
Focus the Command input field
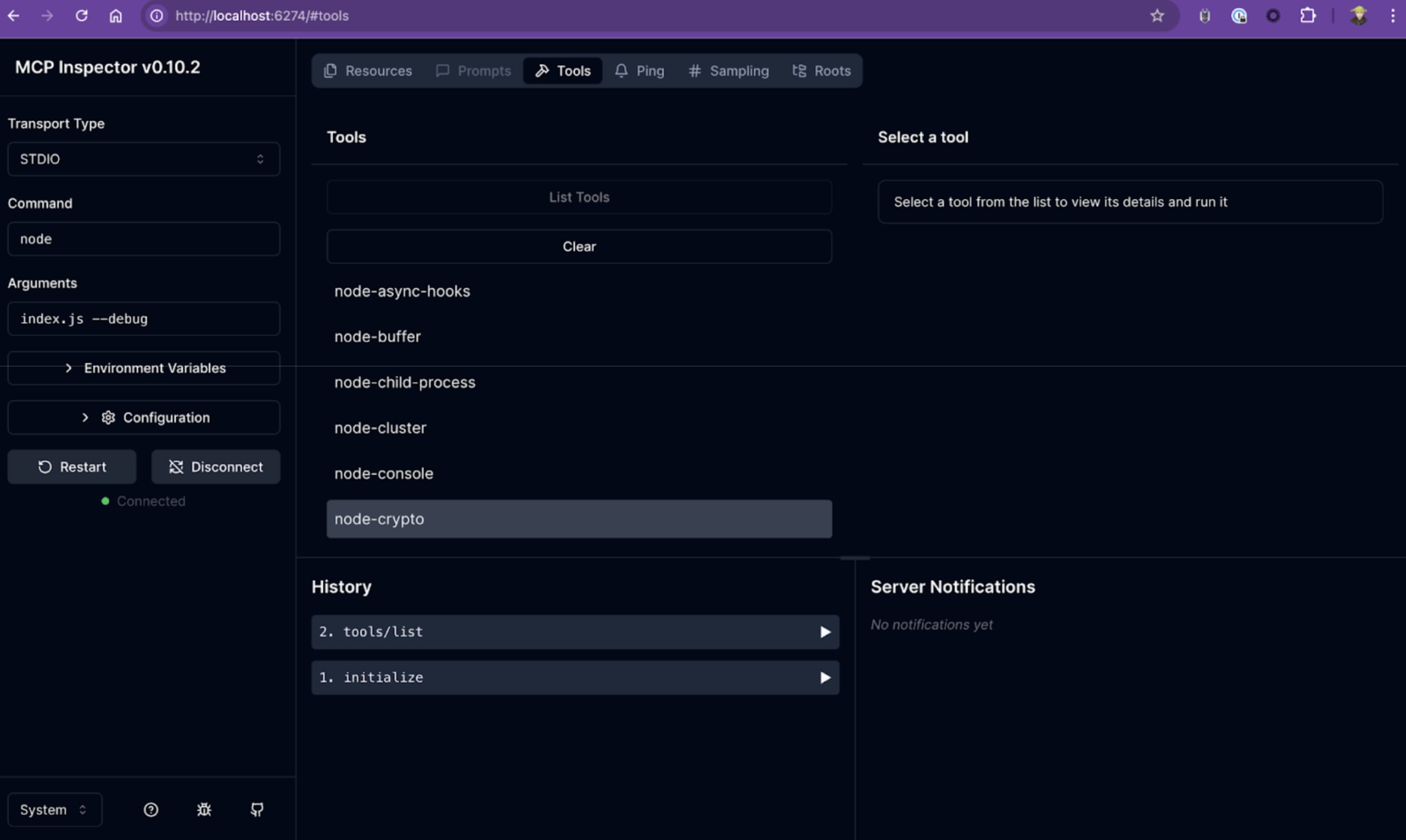tap(144, 239)
